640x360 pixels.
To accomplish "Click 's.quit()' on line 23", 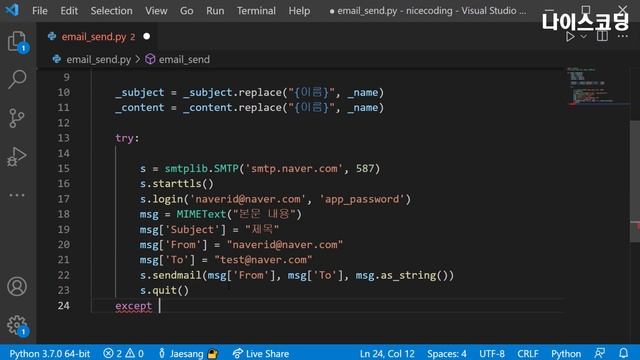I will coord(164,291).
